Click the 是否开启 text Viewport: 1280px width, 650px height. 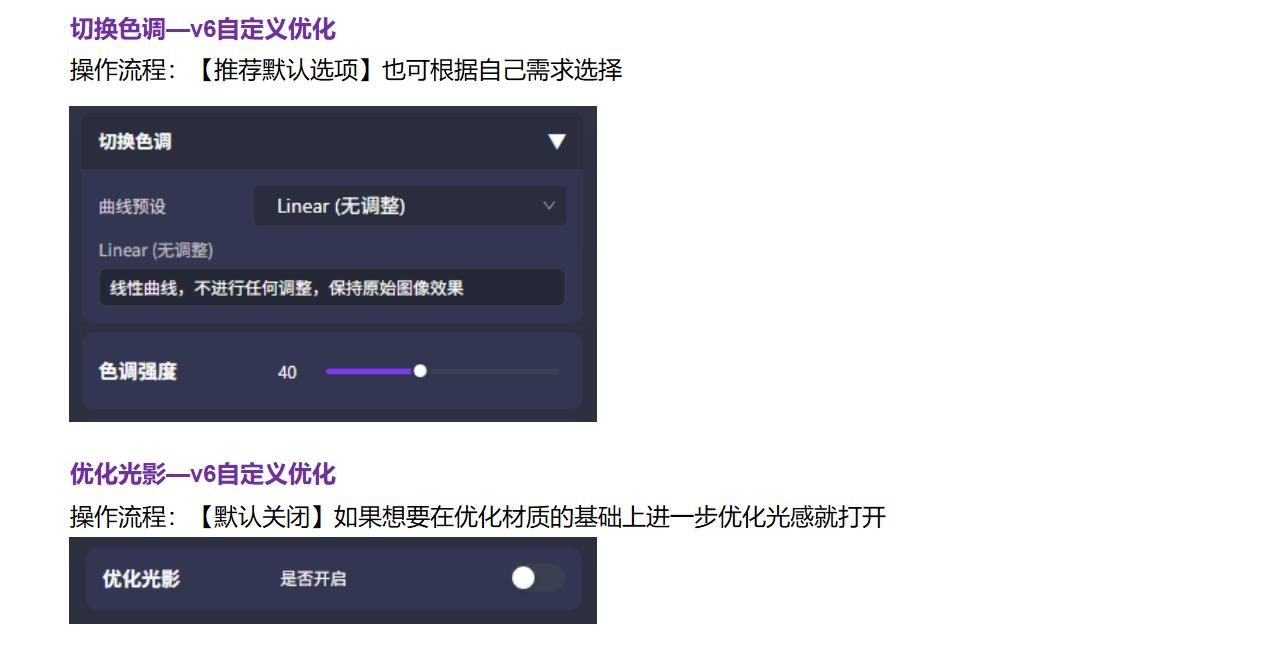point(313,578)
